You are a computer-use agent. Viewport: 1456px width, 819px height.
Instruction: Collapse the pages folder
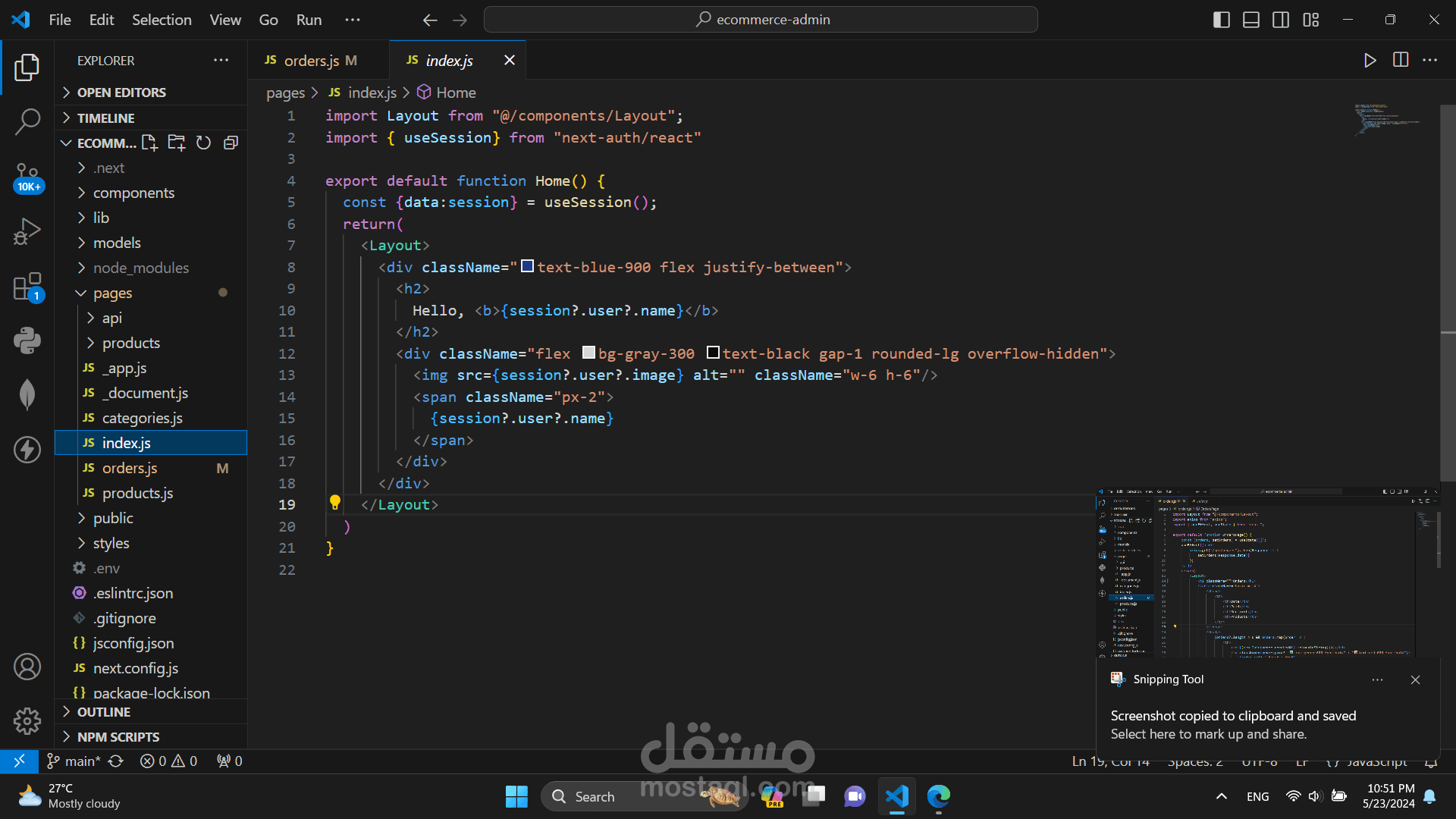tap(112, 293)
